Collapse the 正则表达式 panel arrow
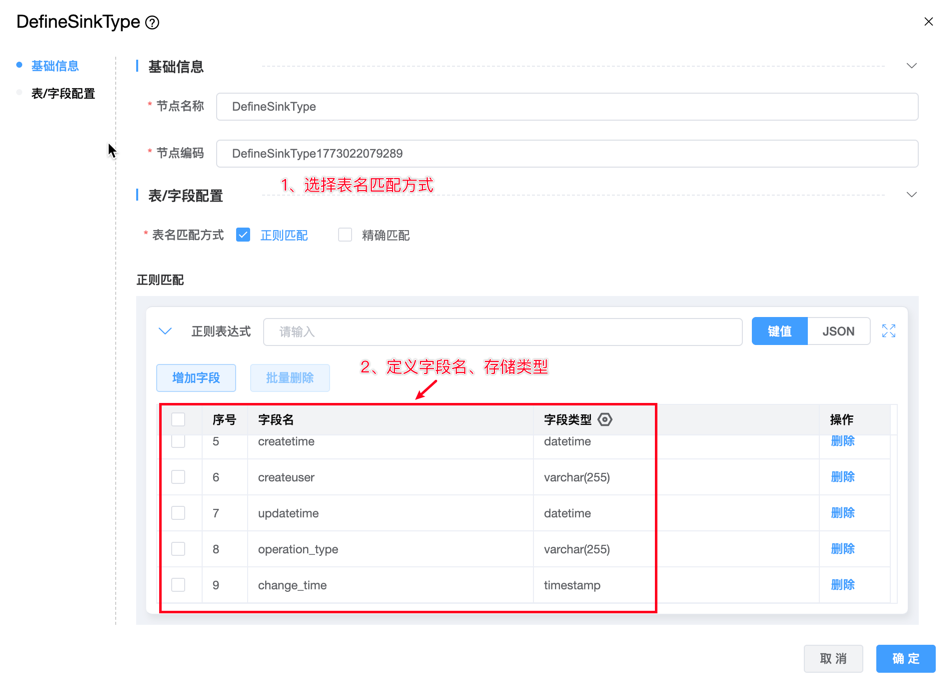Screen dimensions: 948x684 pyautogui.click(x=165, y=331)
